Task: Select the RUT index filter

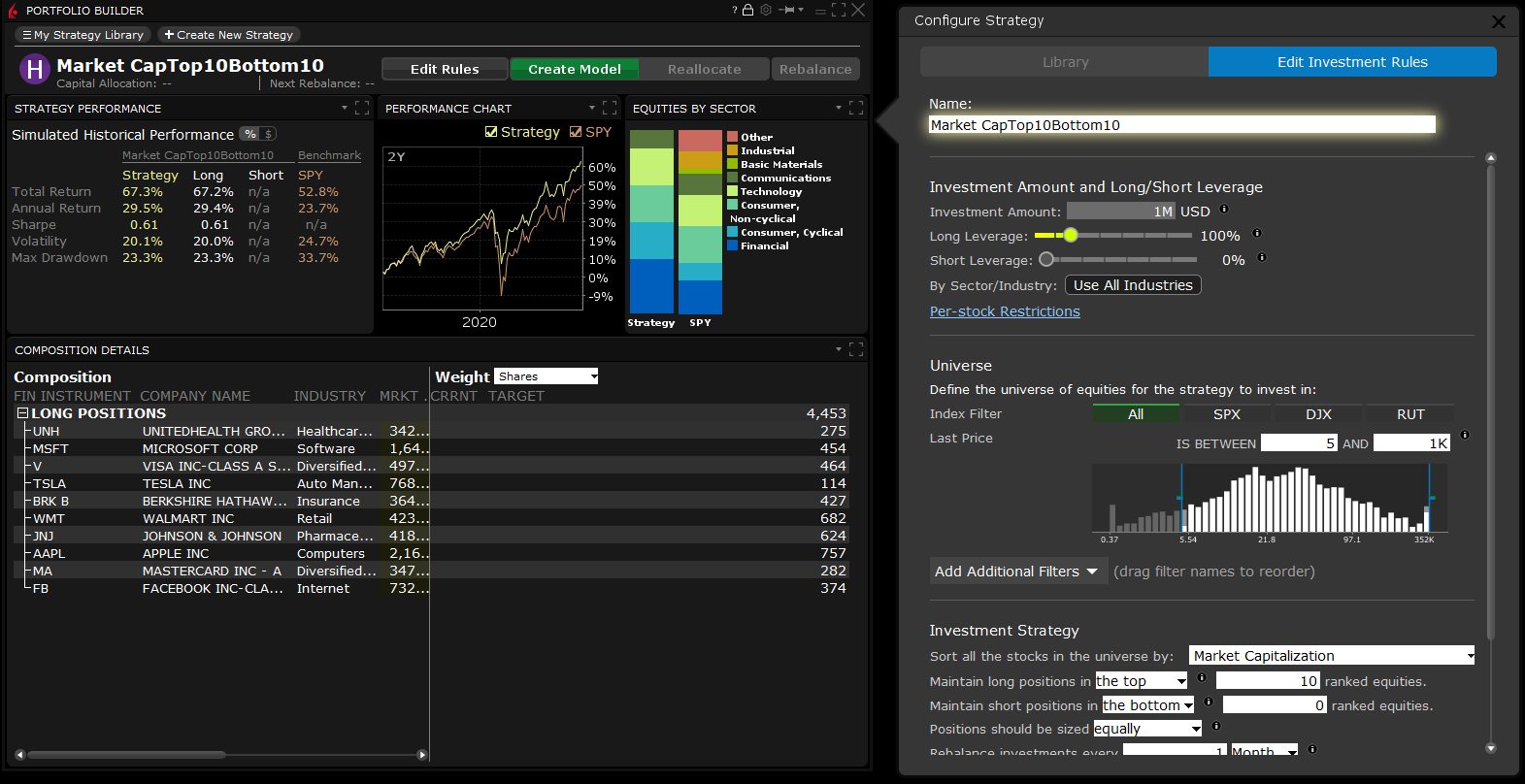Action: [x=1410, y=414]
